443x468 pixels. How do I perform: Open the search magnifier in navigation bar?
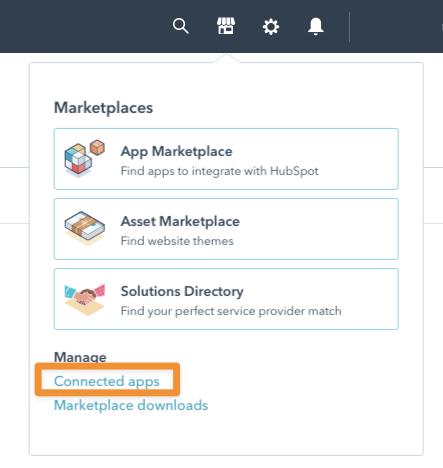coord(181,26)
